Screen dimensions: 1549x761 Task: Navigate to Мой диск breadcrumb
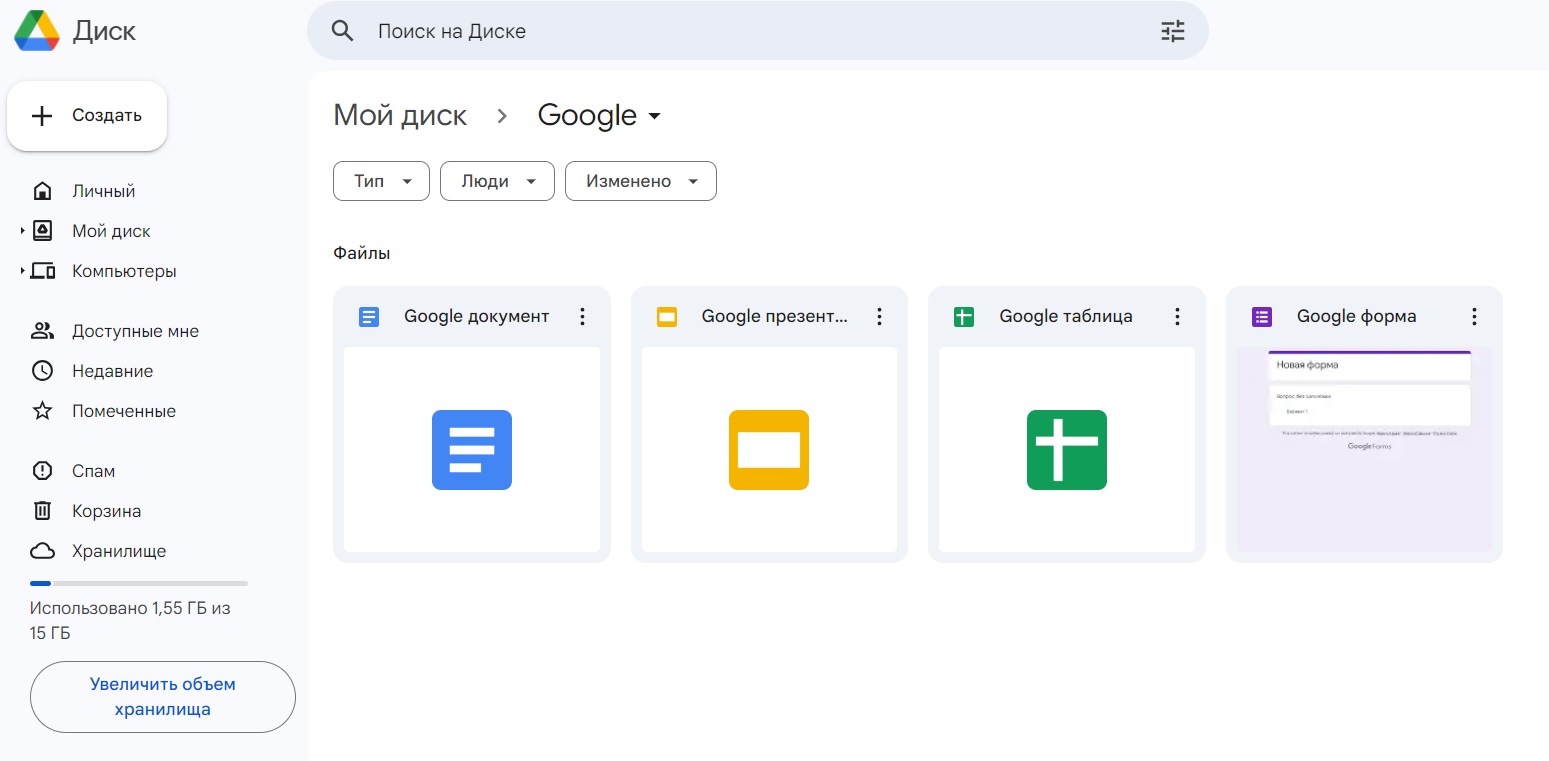tap(400, 115)
